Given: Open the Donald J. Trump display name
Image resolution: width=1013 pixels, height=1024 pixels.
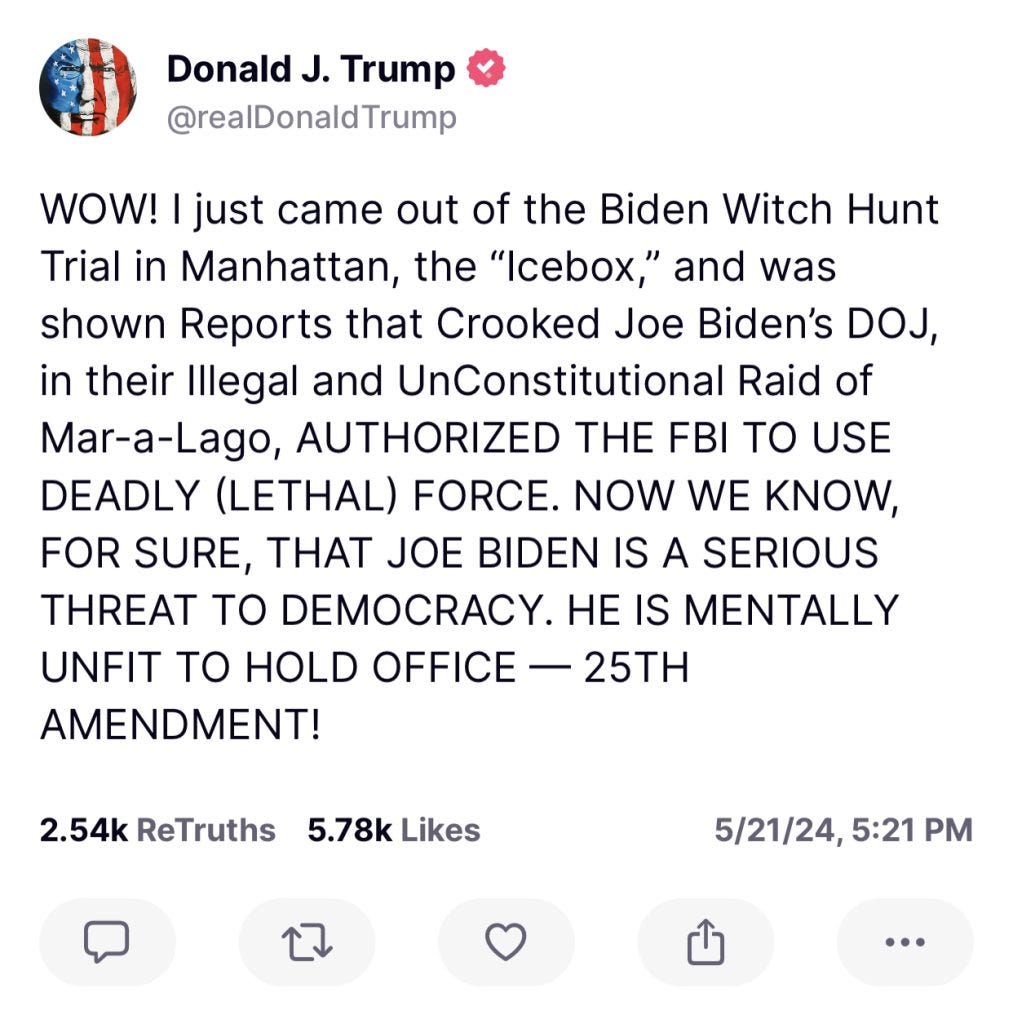Looking at the screenshot, I should [x=311, y=69].
